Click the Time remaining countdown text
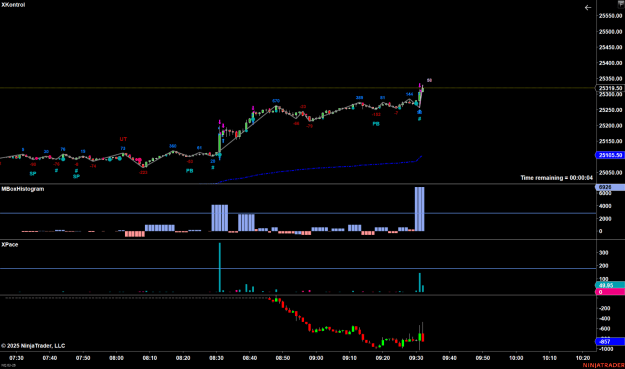The image size is (625, 369). point(556,178)
